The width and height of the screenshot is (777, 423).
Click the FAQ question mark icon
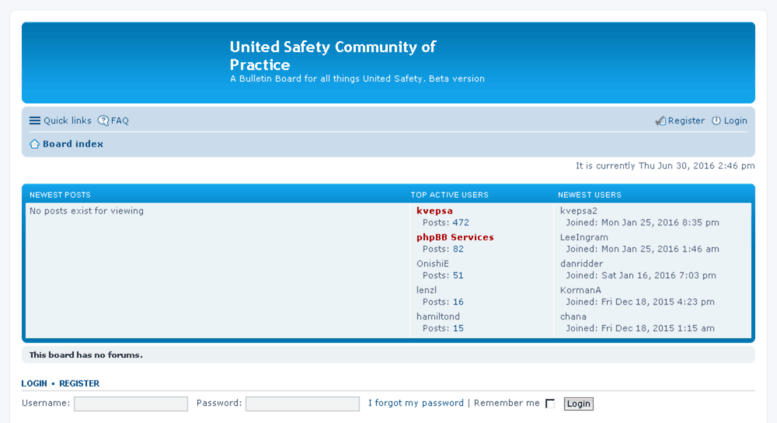(103, 120)
